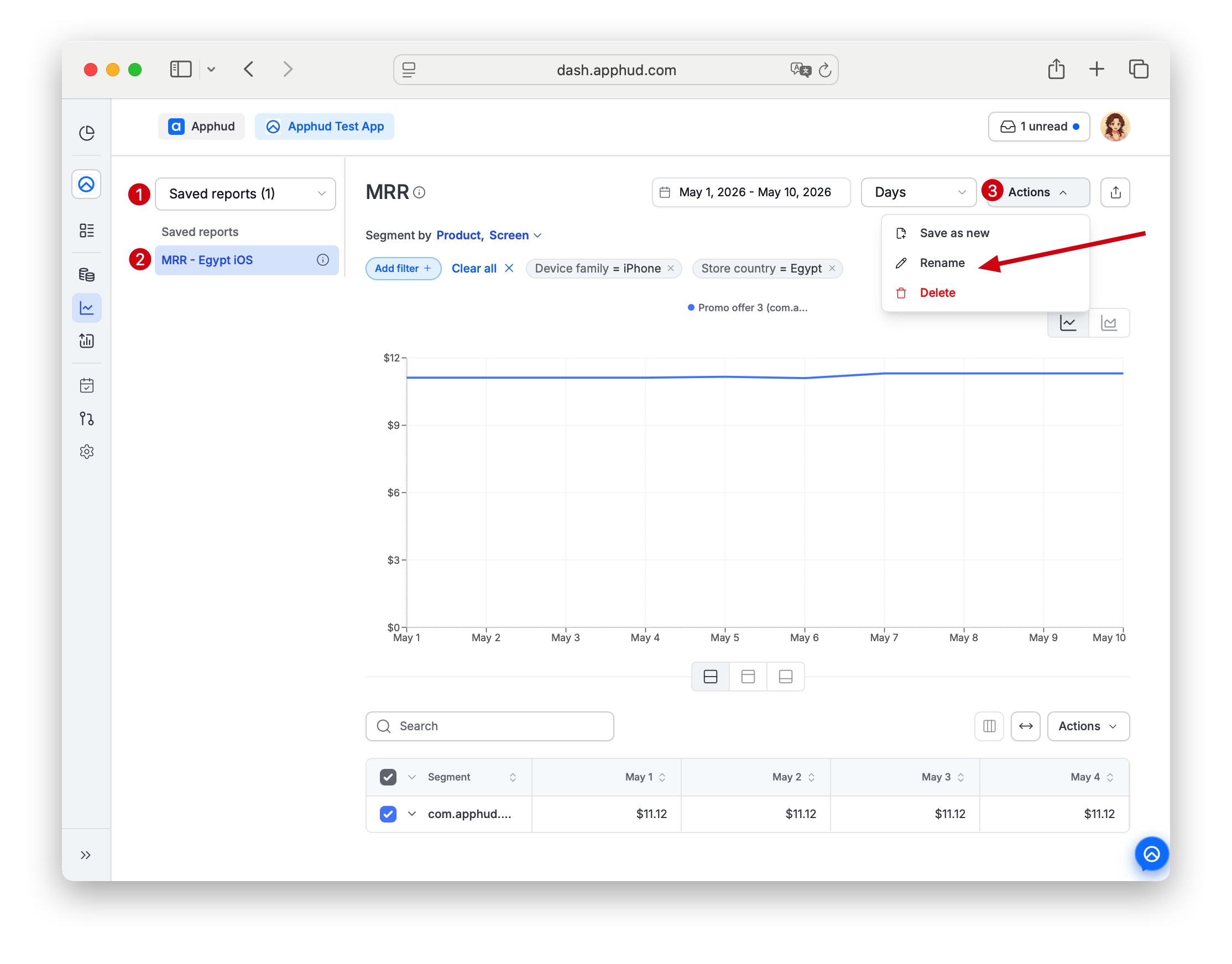Open the dashboard list sidebar icon

pos(86,230)
